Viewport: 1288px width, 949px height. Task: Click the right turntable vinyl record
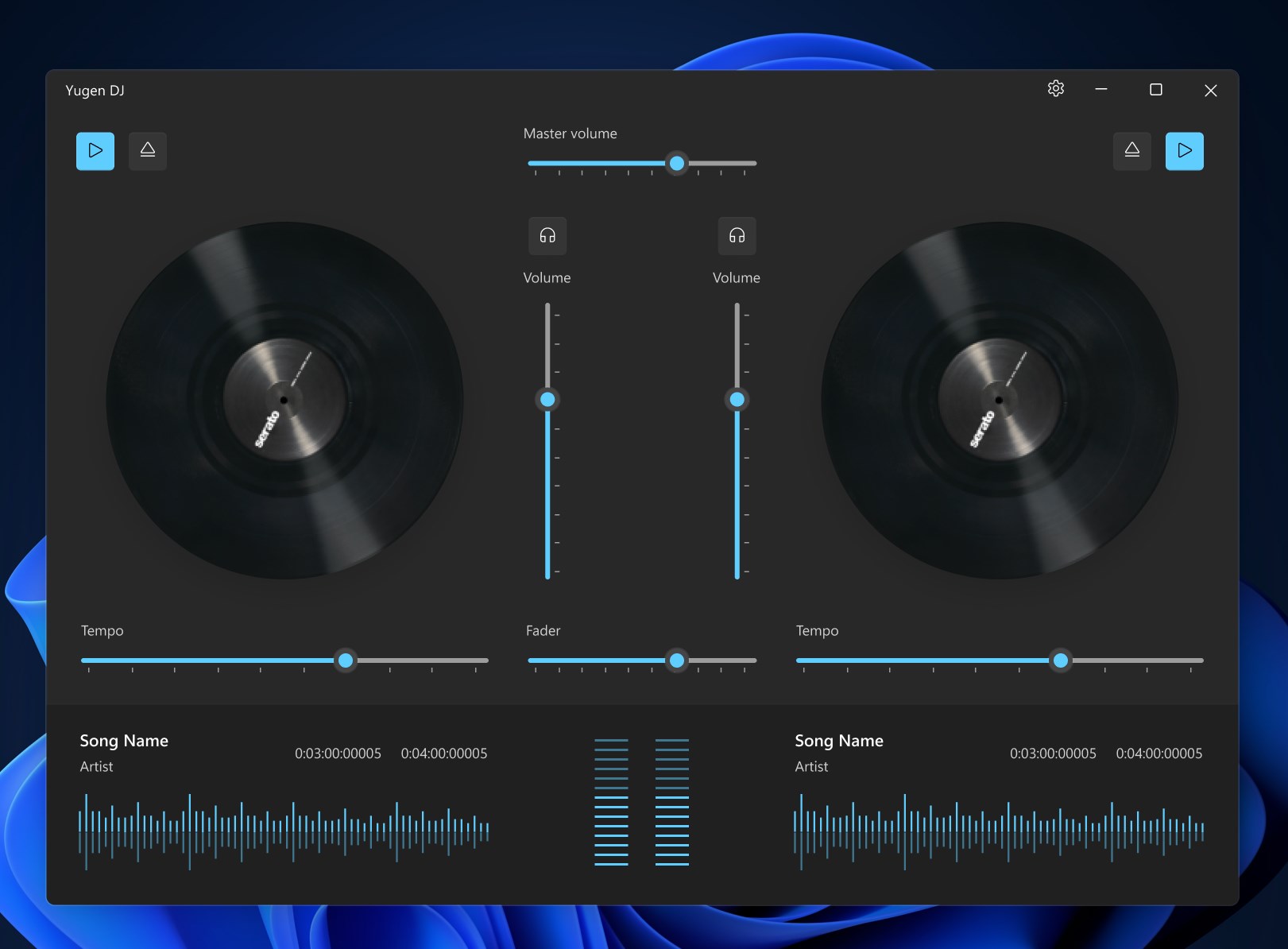click(1000, 400)
